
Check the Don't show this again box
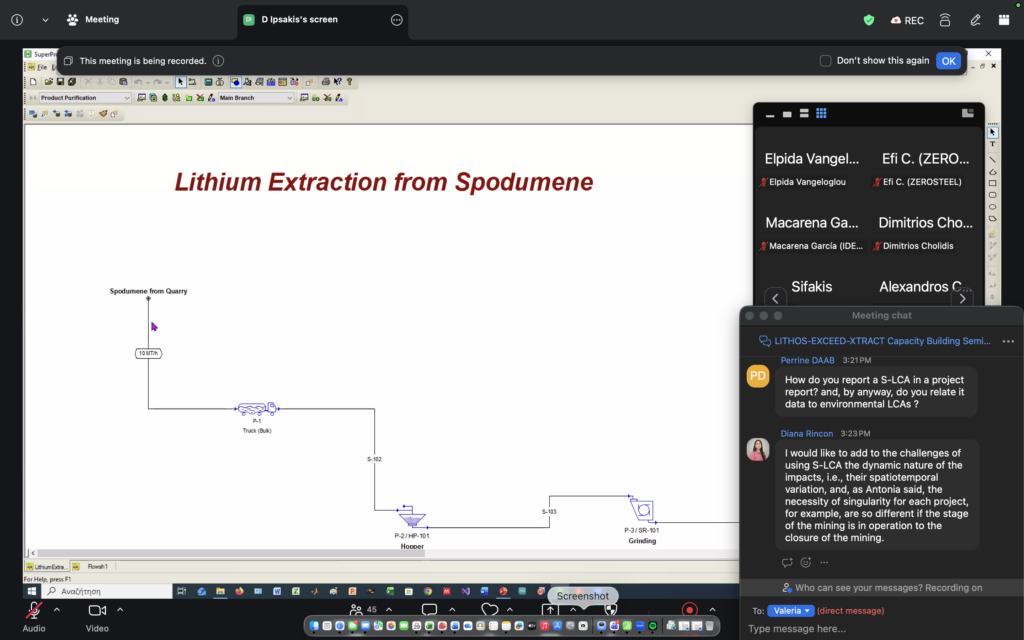[825, 61]
